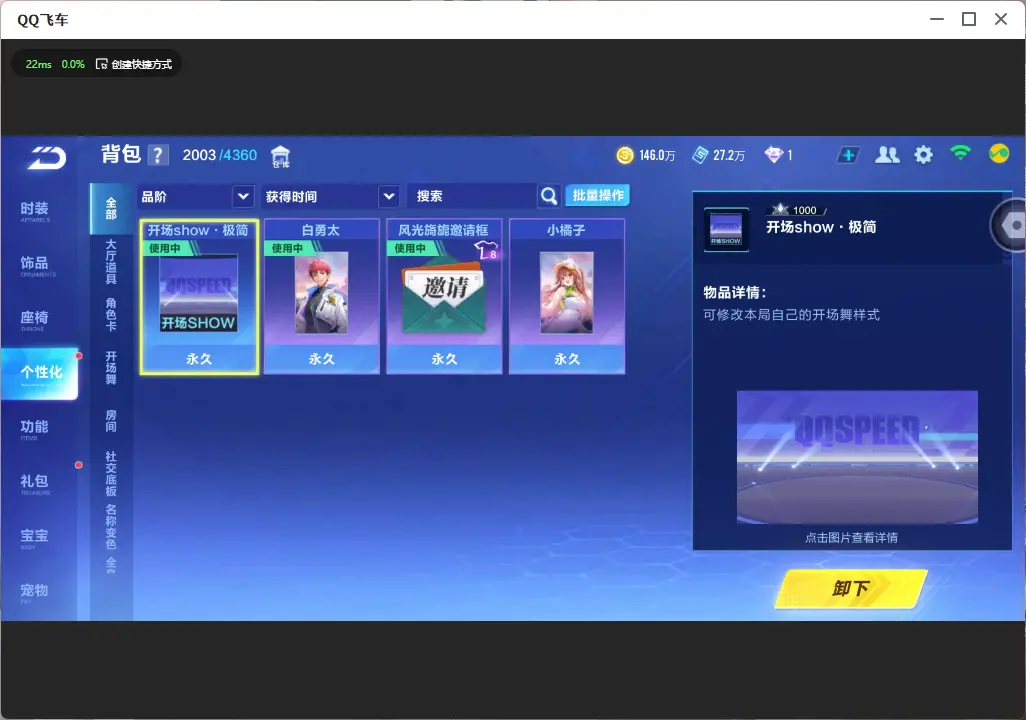The width and height of the screenshot is (1026, 720).
Task: Switch to the 宝宝 category
Action: [35, 537]
